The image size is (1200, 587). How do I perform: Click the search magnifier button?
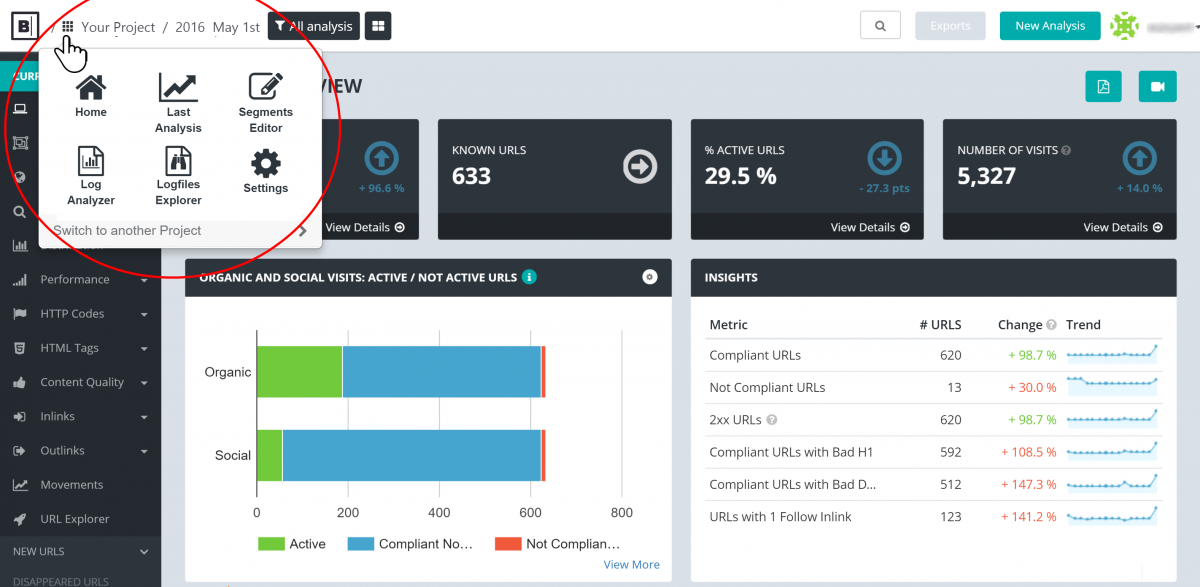point(880,26)
